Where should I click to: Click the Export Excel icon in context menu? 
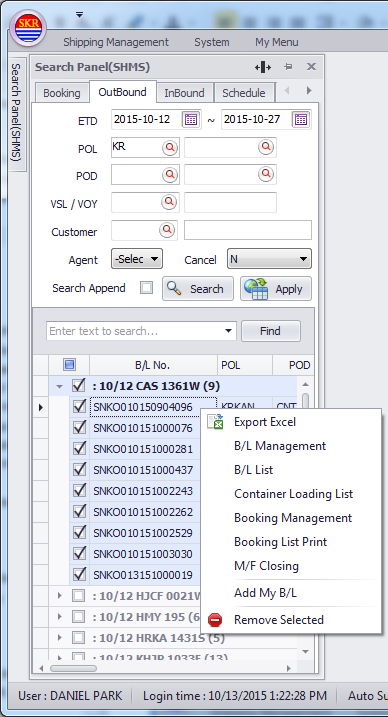tap(215, 422)
